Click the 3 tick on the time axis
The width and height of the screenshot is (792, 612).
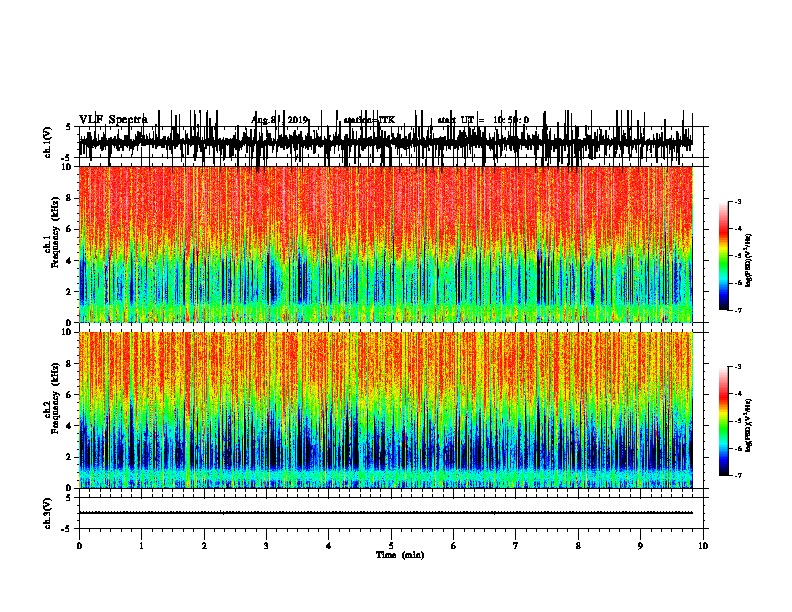[266, 545]
